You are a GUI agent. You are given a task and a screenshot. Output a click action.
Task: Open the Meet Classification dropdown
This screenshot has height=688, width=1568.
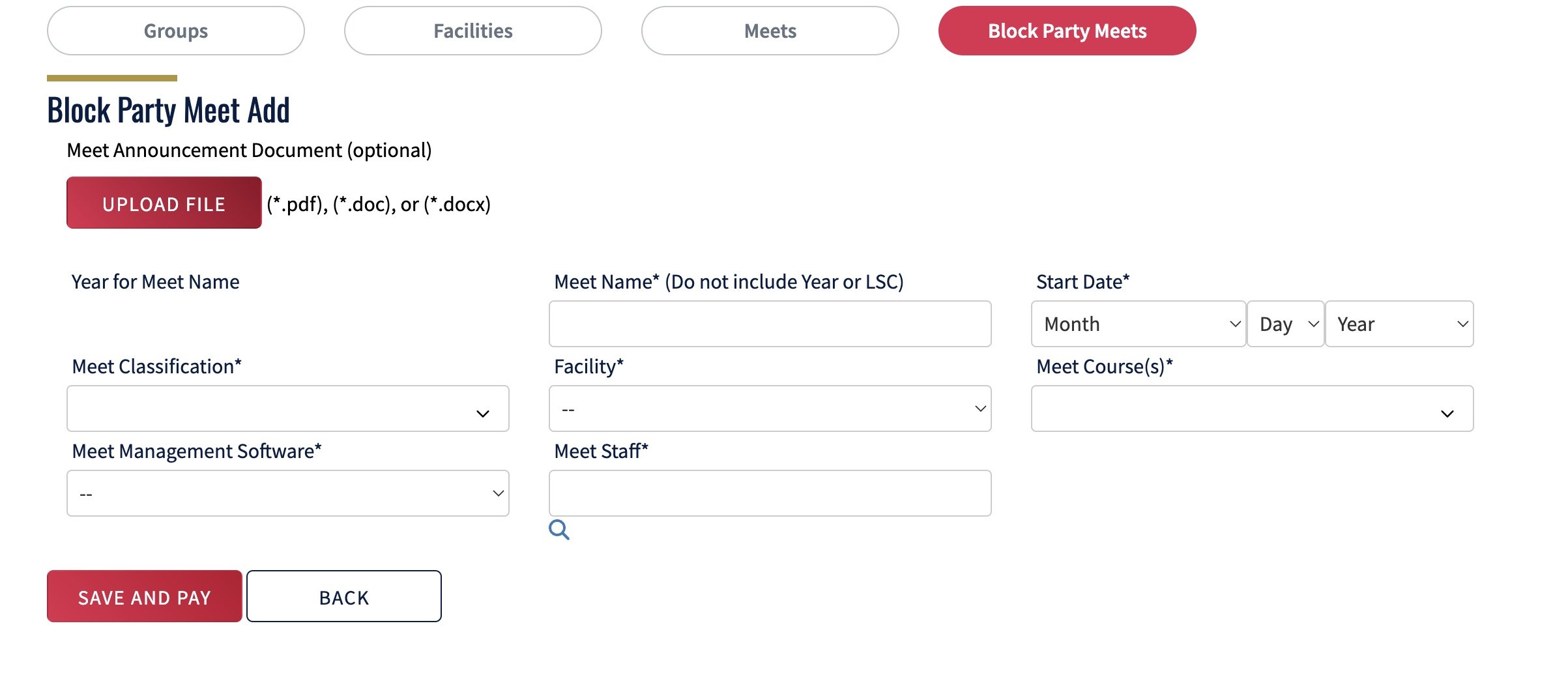287,408
